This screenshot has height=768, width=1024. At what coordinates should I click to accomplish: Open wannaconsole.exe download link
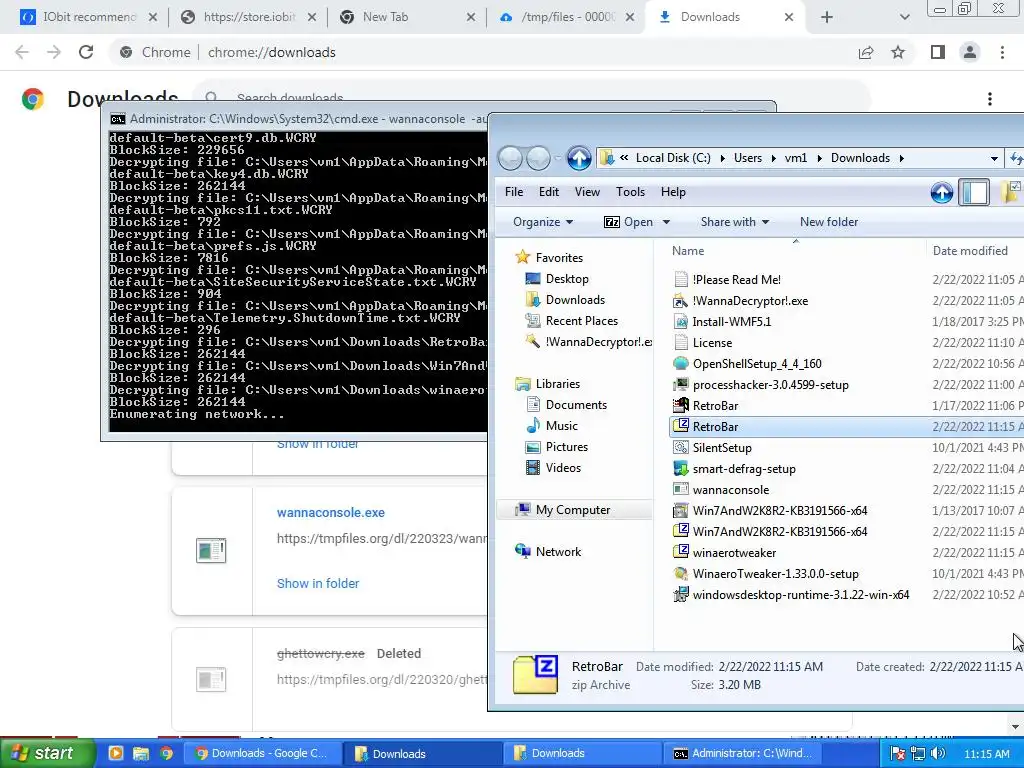pos(330,513)
